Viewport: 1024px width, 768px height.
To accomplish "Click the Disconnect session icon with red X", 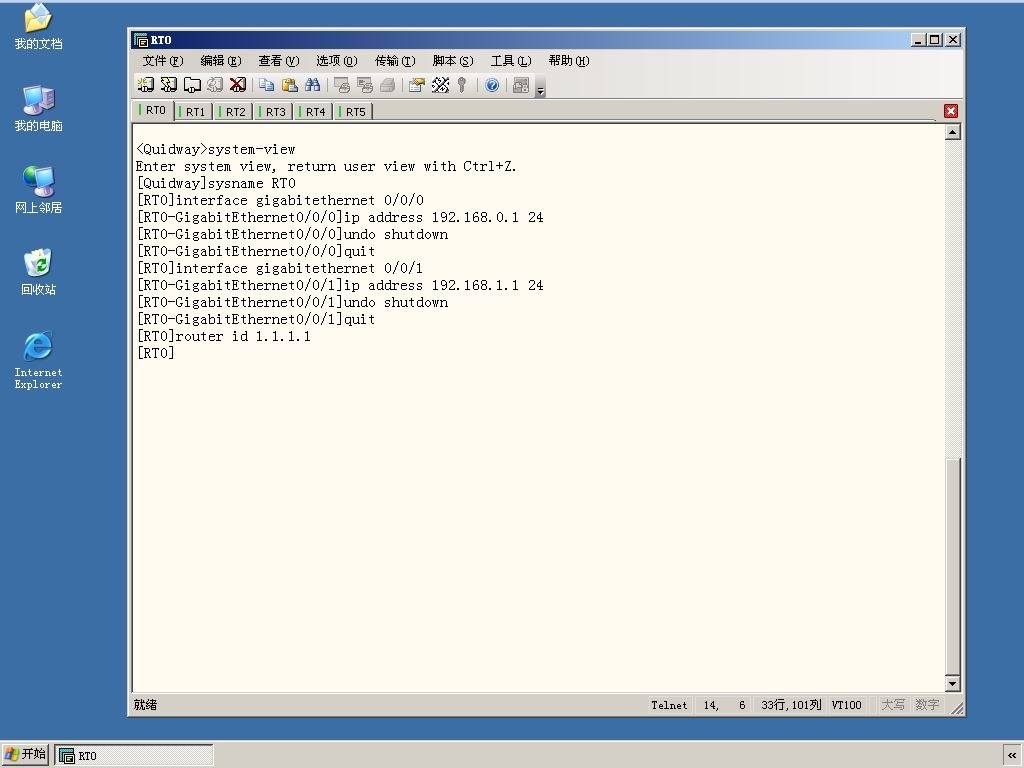I will pyautogui.click(x=238, y=85).
